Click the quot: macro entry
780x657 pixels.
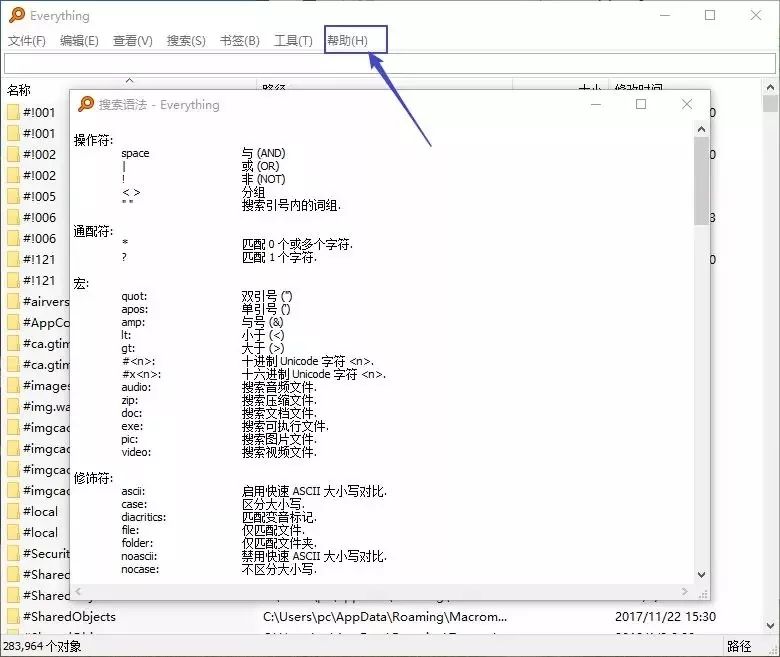click(134, 296)
